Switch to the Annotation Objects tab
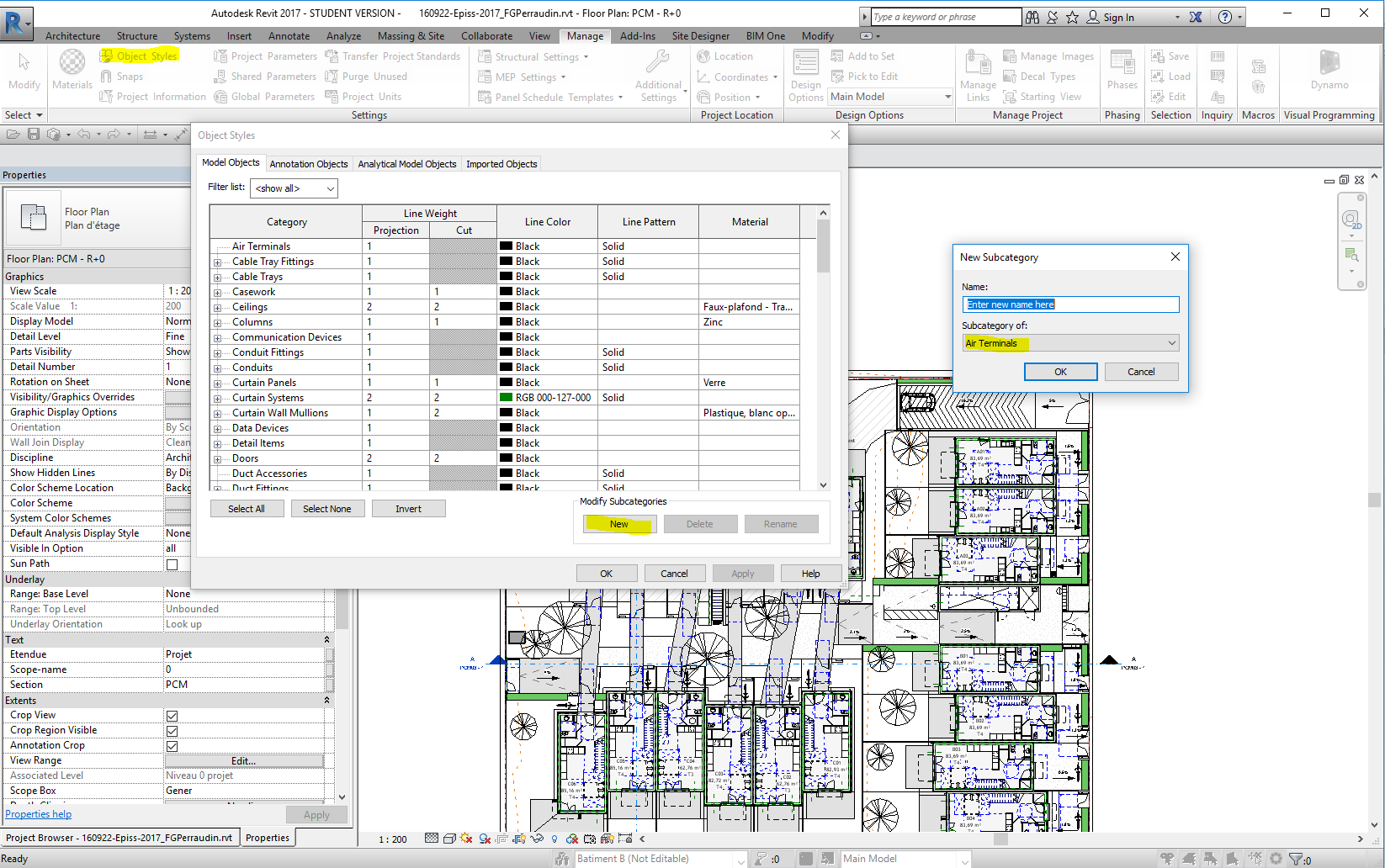Screen dimensions: 1385x868 308,163
